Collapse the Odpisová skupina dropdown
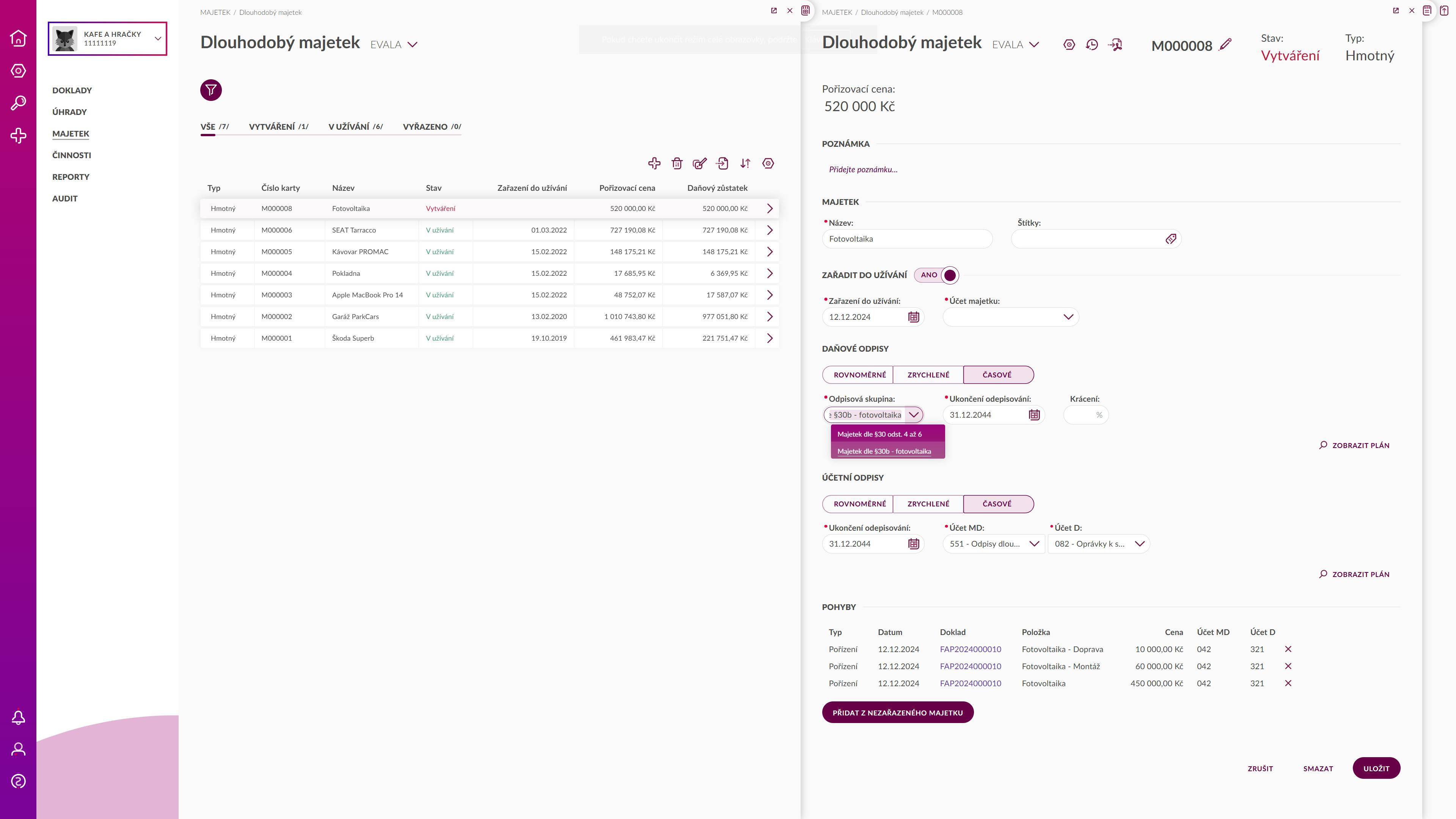 pos(913,415)
